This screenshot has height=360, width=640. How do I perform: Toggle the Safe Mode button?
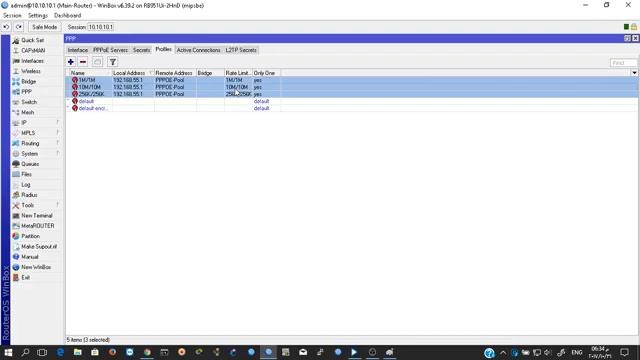pos(44,27)
